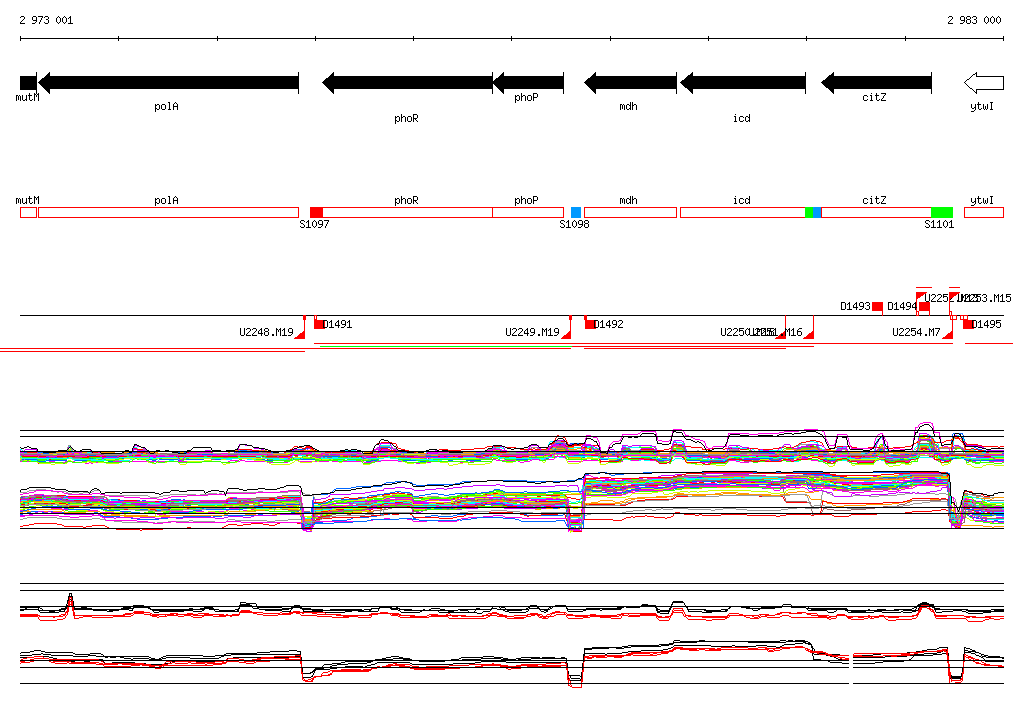Screen dimensions: 1024x714
Task: Click the red-outlined phoP box in annotation track
Action: (x=528, y=212)
